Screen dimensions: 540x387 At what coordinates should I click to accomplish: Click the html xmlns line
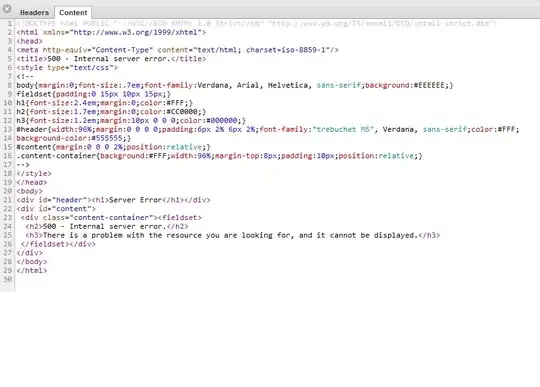point(111,32)
